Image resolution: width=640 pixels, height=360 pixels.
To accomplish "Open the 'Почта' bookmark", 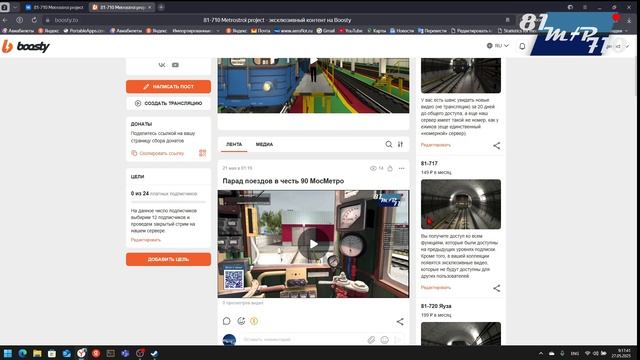I will (260, 31).
